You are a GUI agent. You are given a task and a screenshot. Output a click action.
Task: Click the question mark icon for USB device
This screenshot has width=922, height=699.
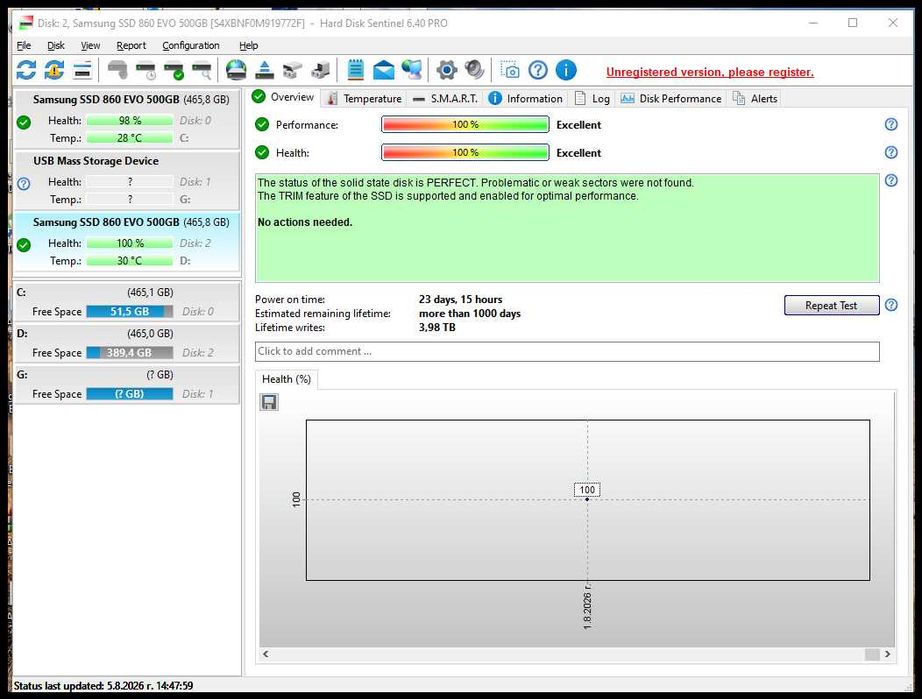click(24, 184)
